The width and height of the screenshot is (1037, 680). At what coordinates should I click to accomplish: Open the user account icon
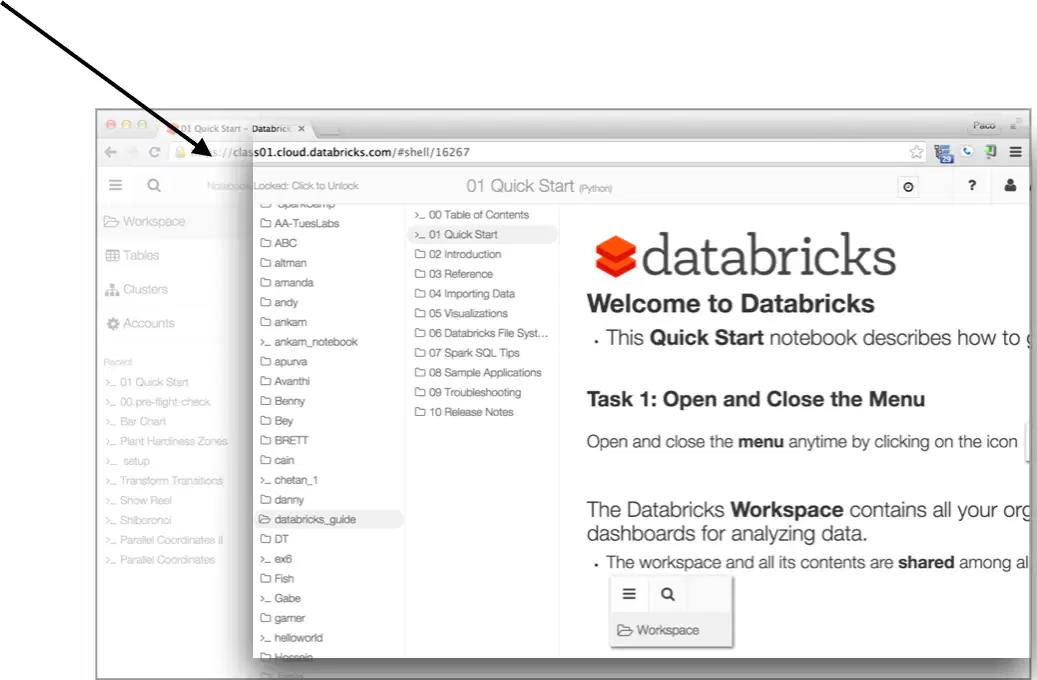[x=1010, y=185]
